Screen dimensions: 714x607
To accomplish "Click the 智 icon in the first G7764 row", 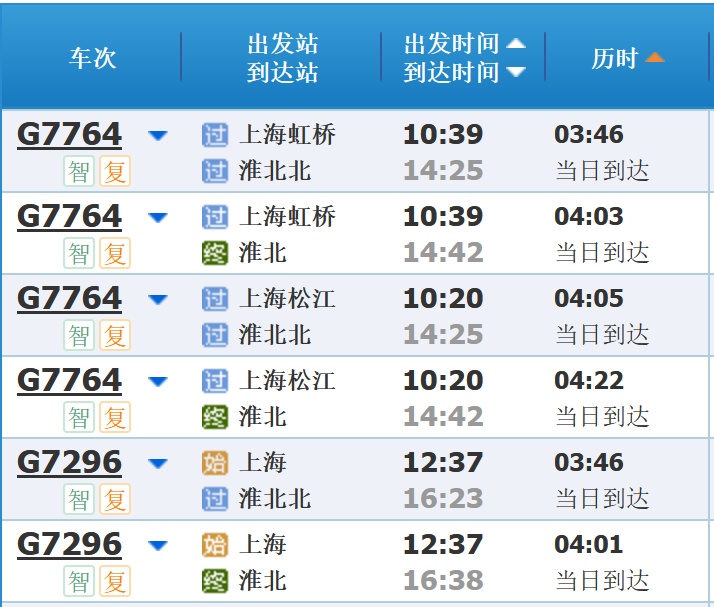I will coord(80,172).
